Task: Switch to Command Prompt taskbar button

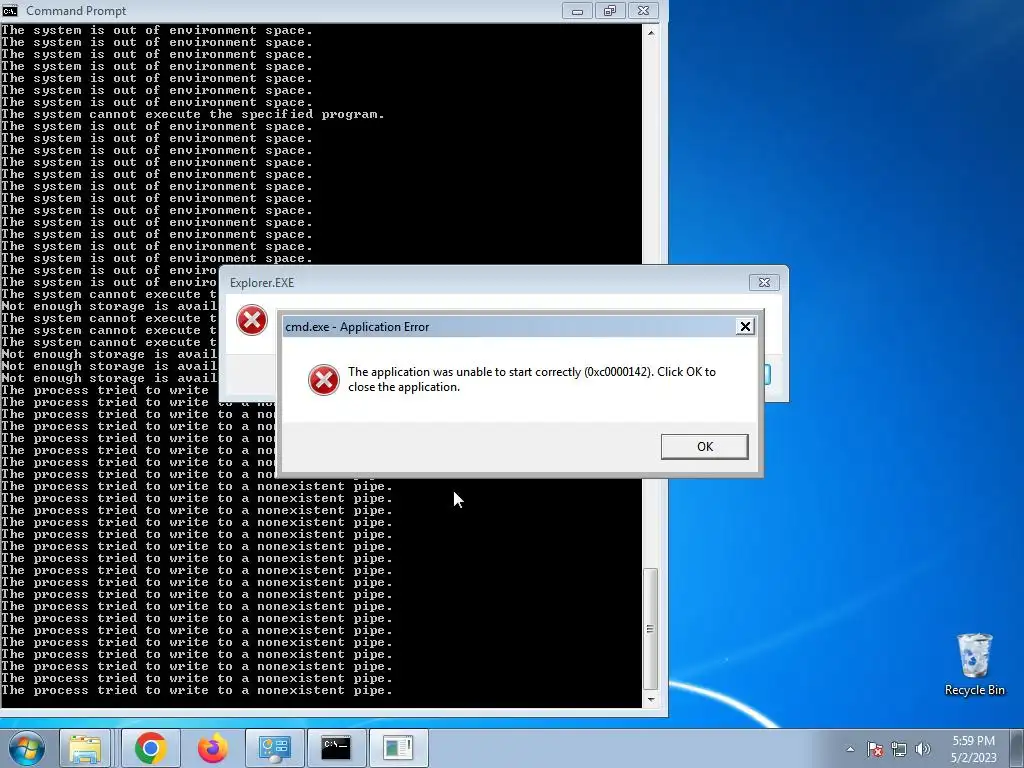Action: [336, 748]
